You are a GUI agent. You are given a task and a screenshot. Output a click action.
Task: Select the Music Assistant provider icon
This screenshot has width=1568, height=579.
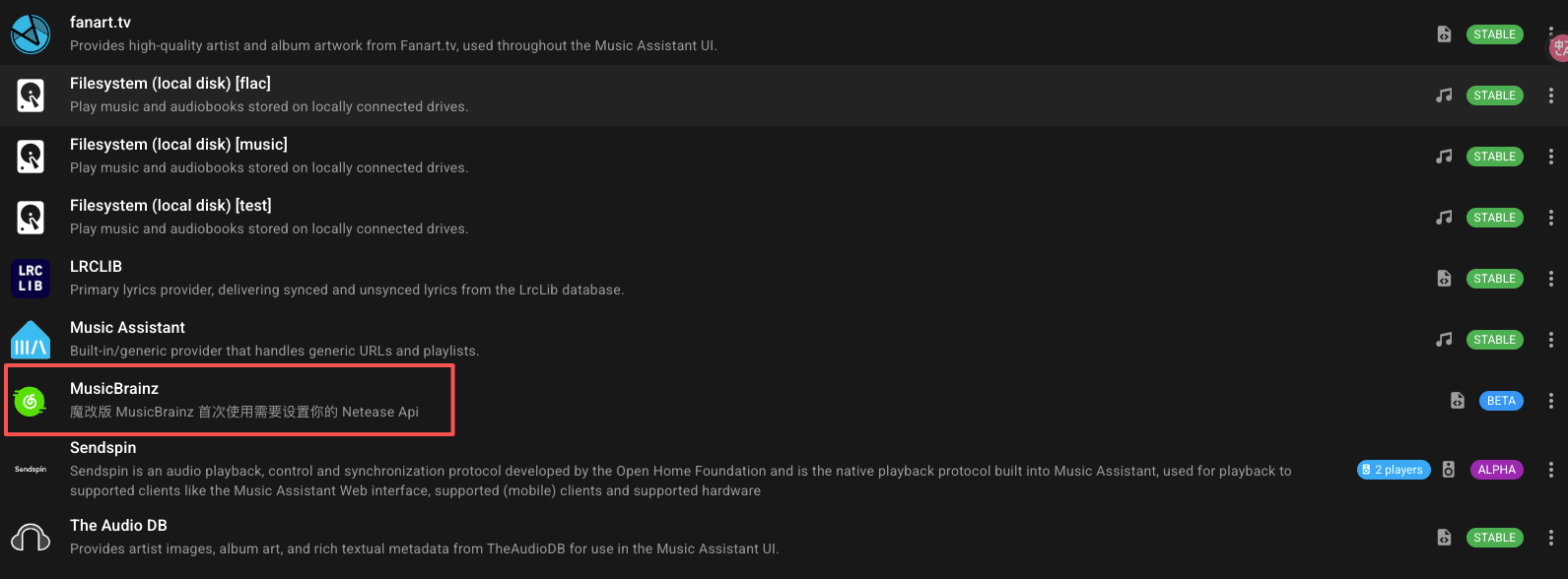pyautogui.click(x=31, y=339)
